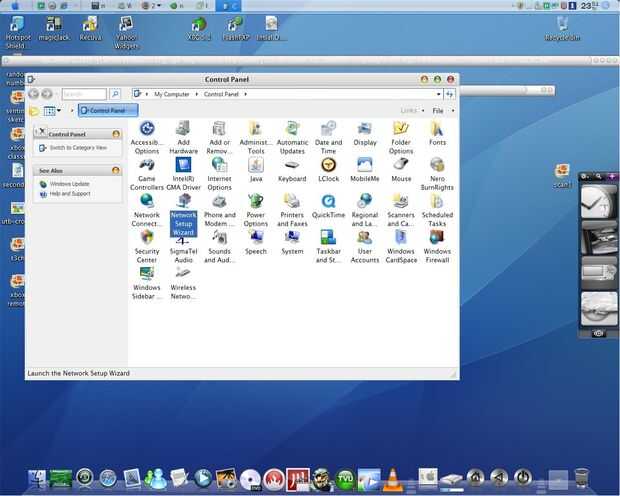
Task: Open MobileMe preferences
Action: (x=365, y=170)
